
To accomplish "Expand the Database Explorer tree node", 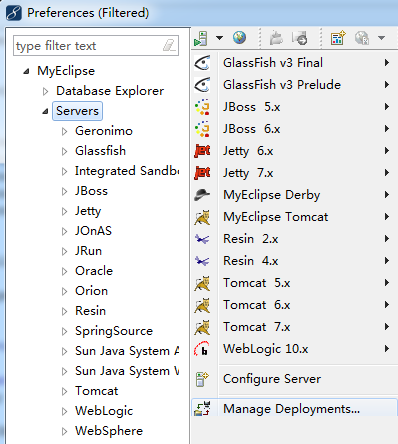I will click(45, 91).
